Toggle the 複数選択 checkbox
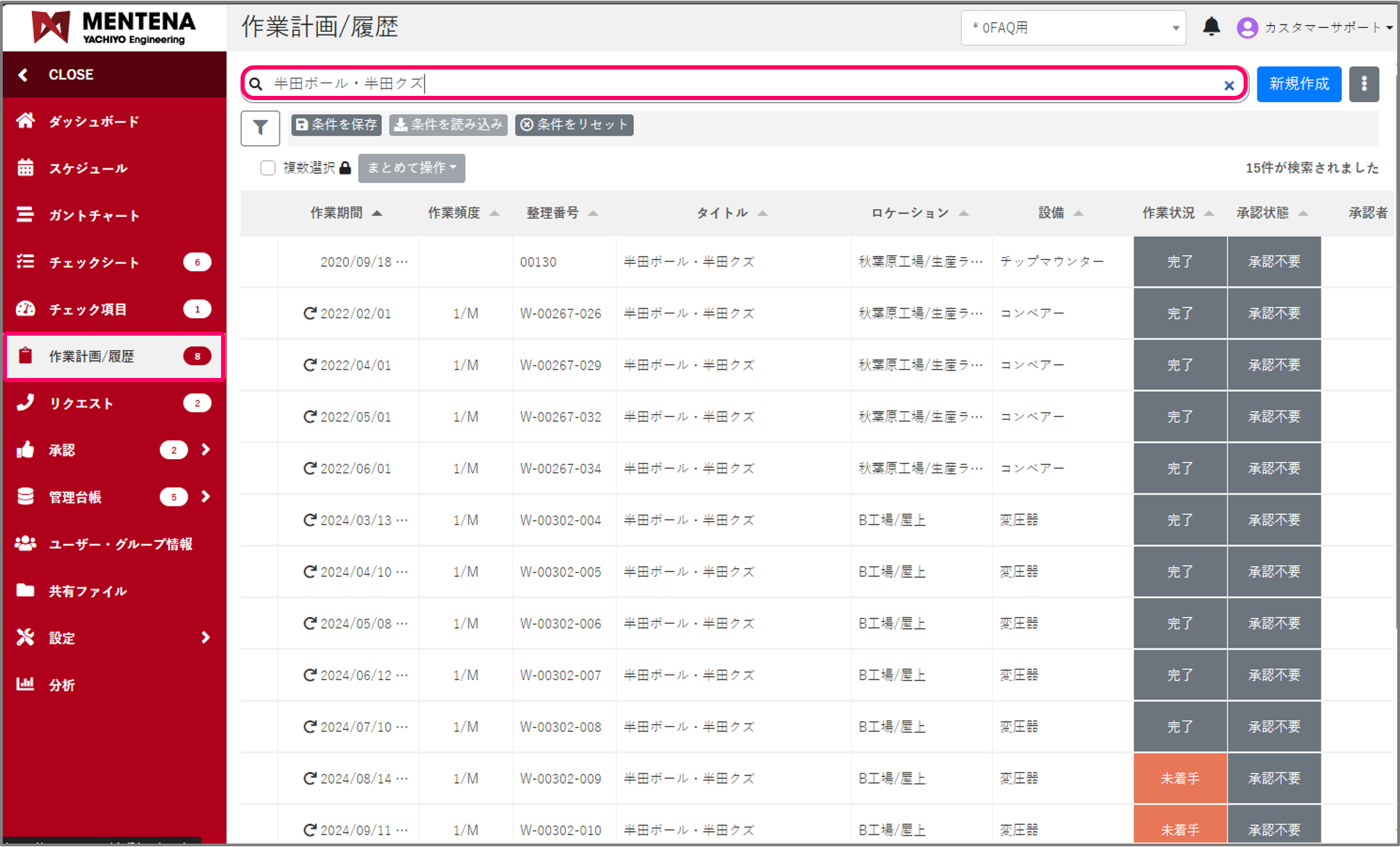The width and height of the screenshot is (1400, 847). 268,167
